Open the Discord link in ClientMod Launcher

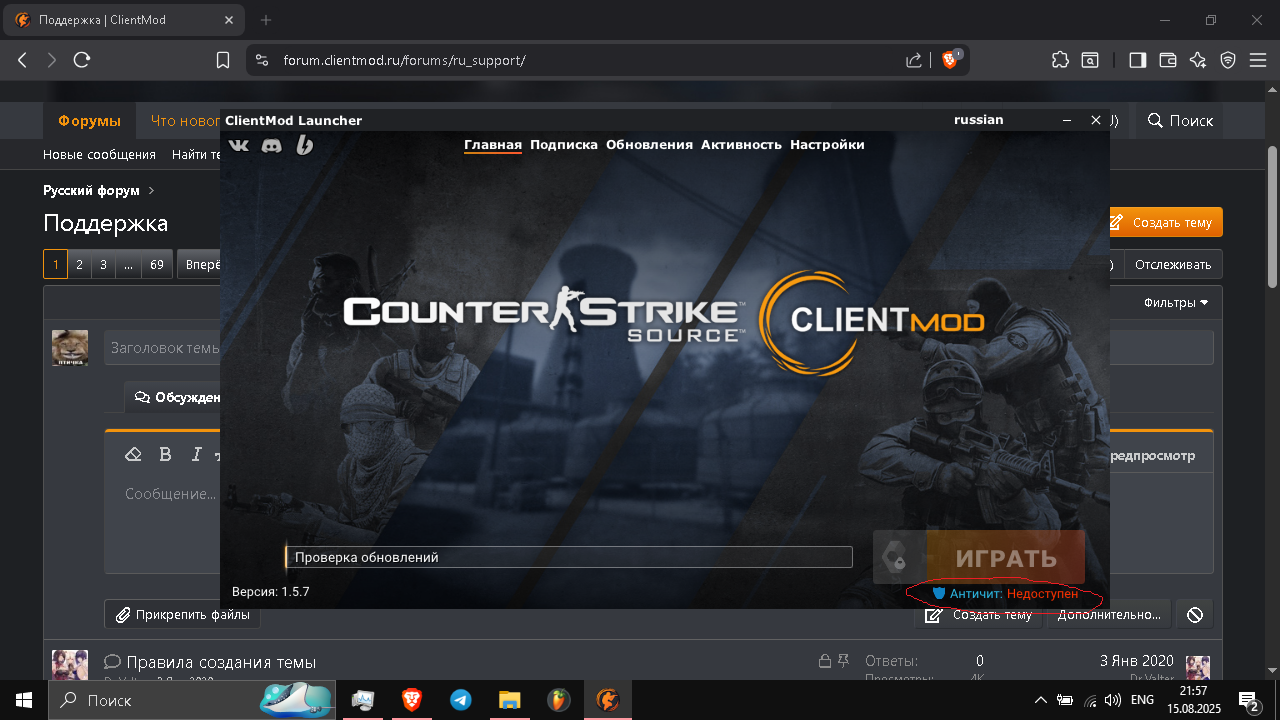point(271,145)
